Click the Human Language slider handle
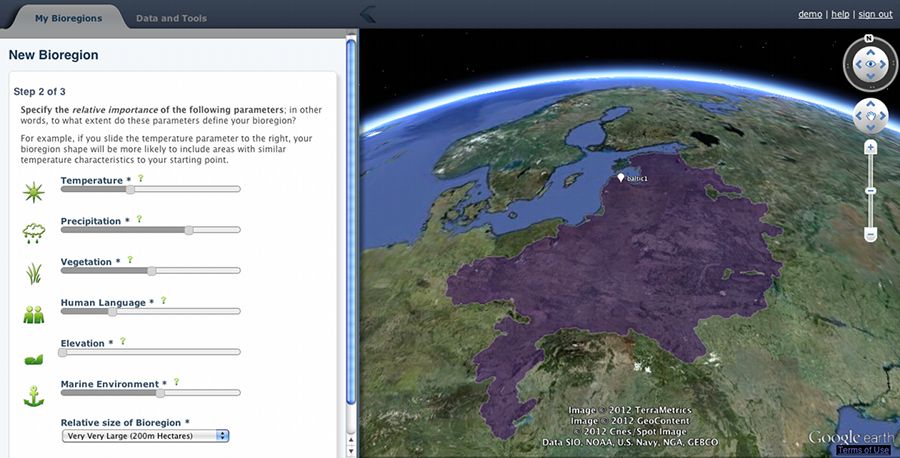 112,311
